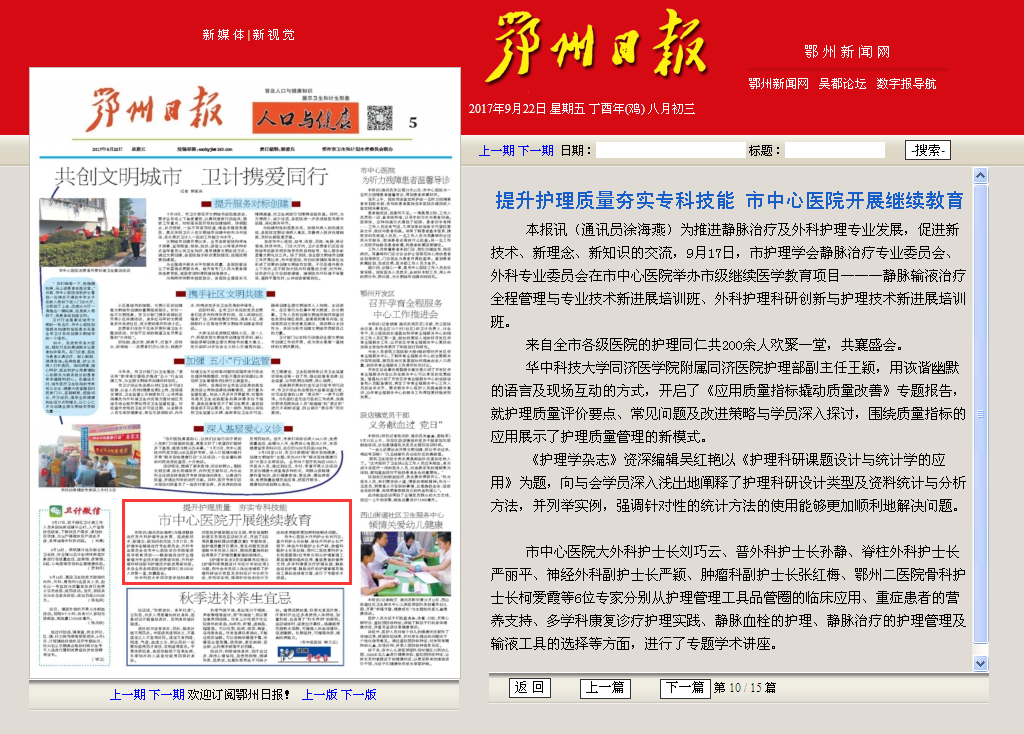The width and height of the screenshot is (1024, 734).
Task: Click 下一期 below the newspaper page
Action: click(x=167, y=695)
